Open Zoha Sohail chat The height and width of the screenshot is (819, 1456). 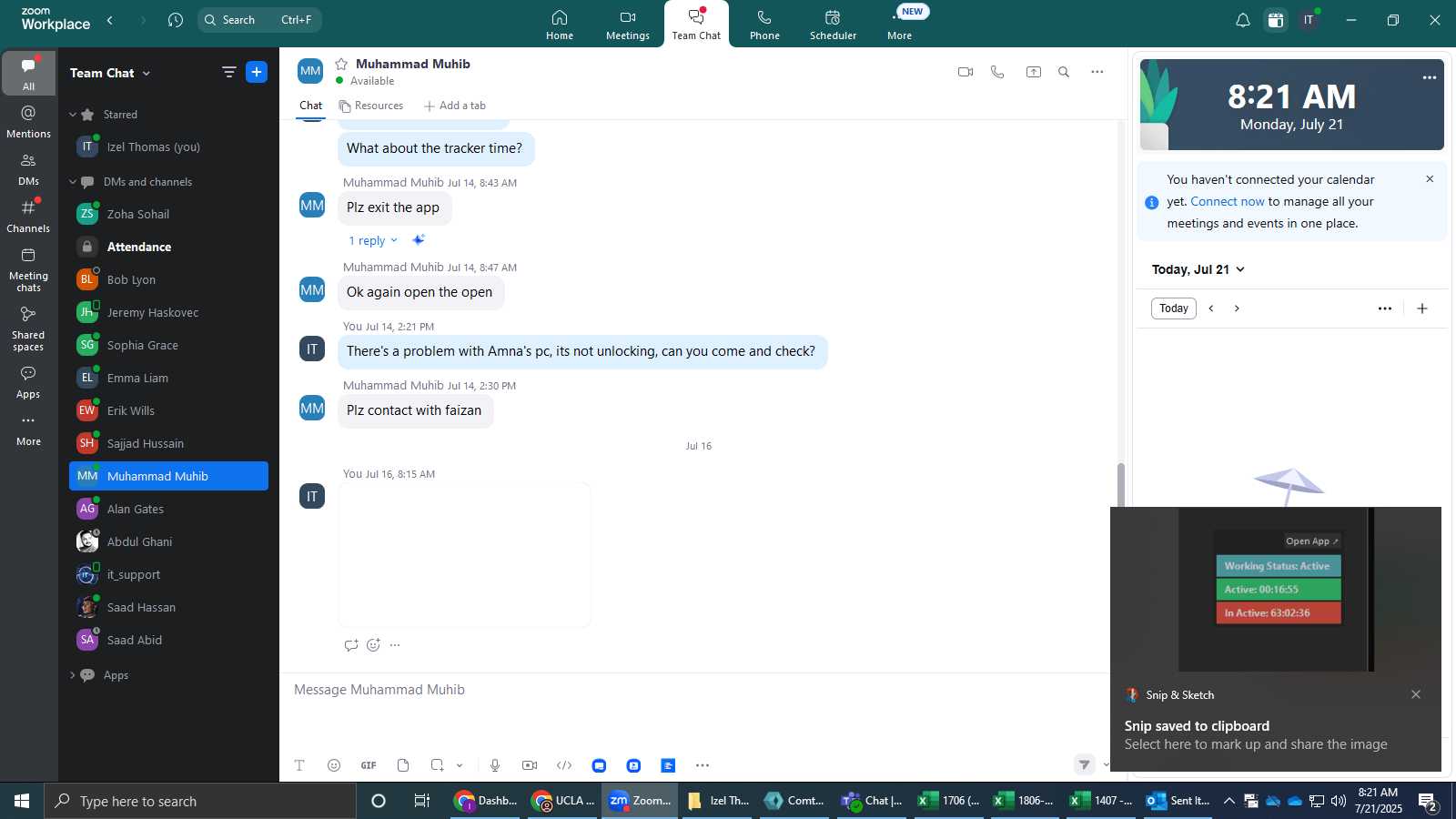click(168, 215)
